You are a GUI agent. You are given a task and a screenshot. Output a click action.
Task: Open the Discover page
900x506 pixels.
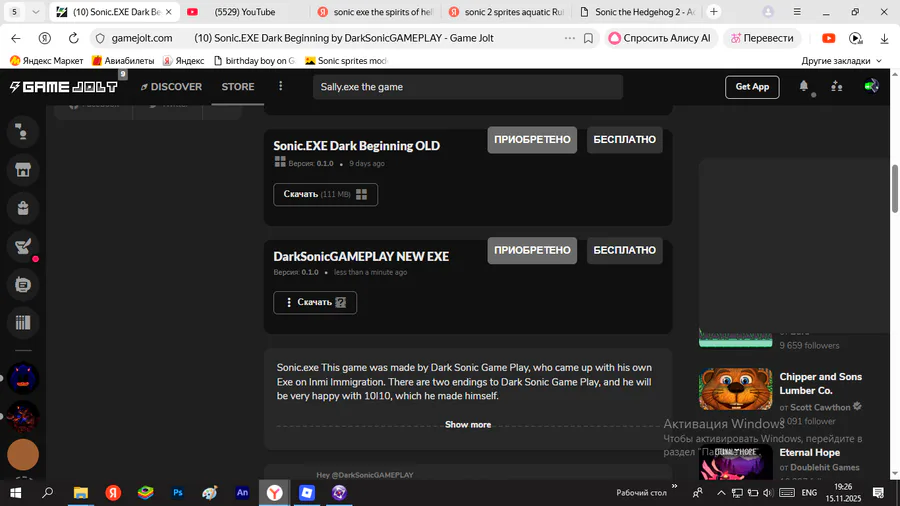pos(171,87)
